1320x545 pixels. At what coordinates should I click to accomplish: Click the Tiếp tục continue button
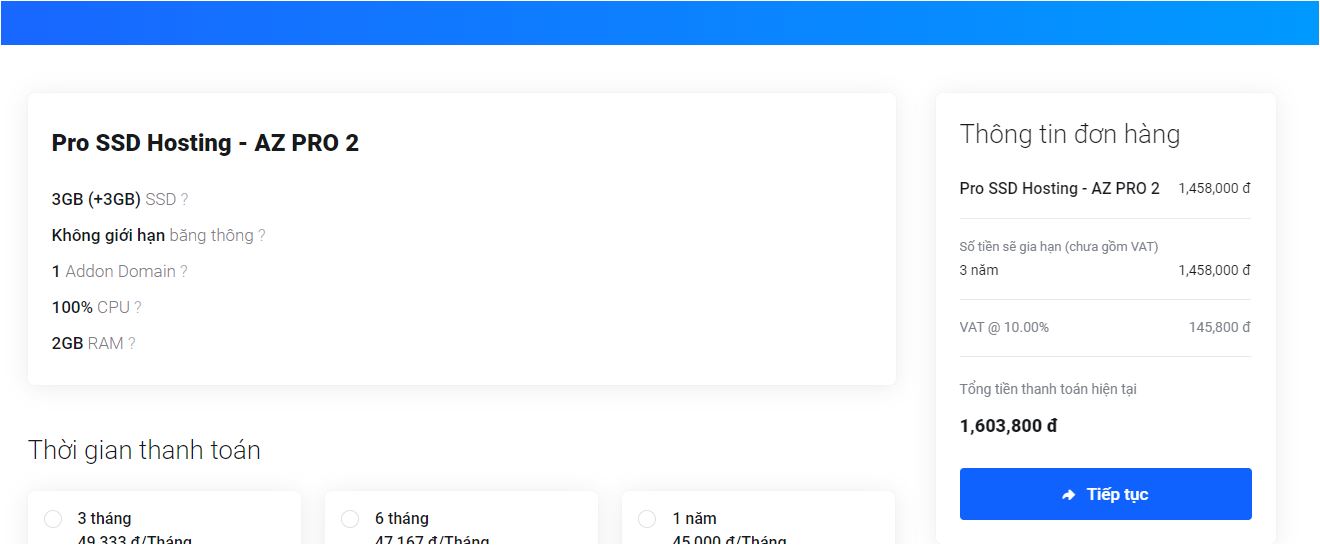pyautogui.click(x=1105, y=494)
